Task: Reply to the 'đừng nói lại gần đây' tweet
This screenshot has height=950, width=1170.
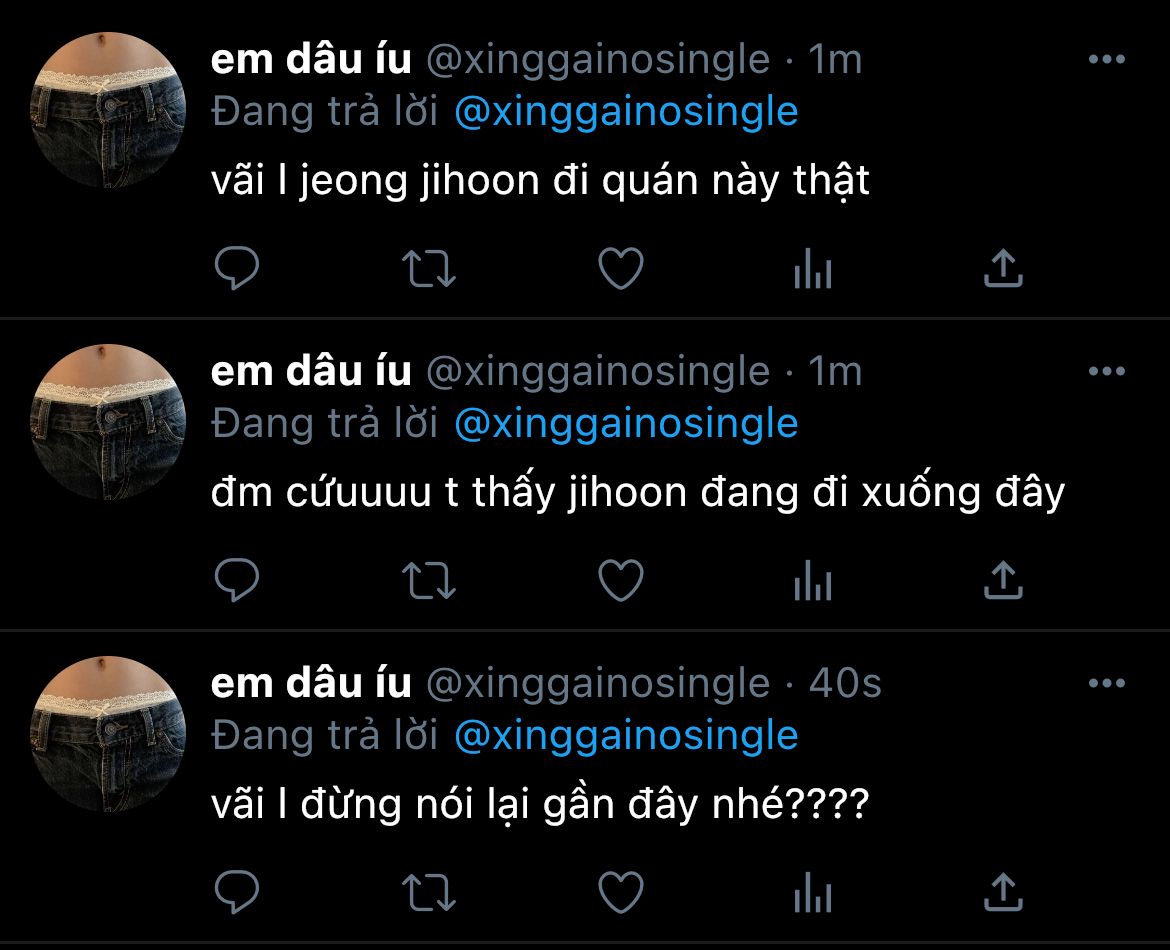Action: (237, 892)
